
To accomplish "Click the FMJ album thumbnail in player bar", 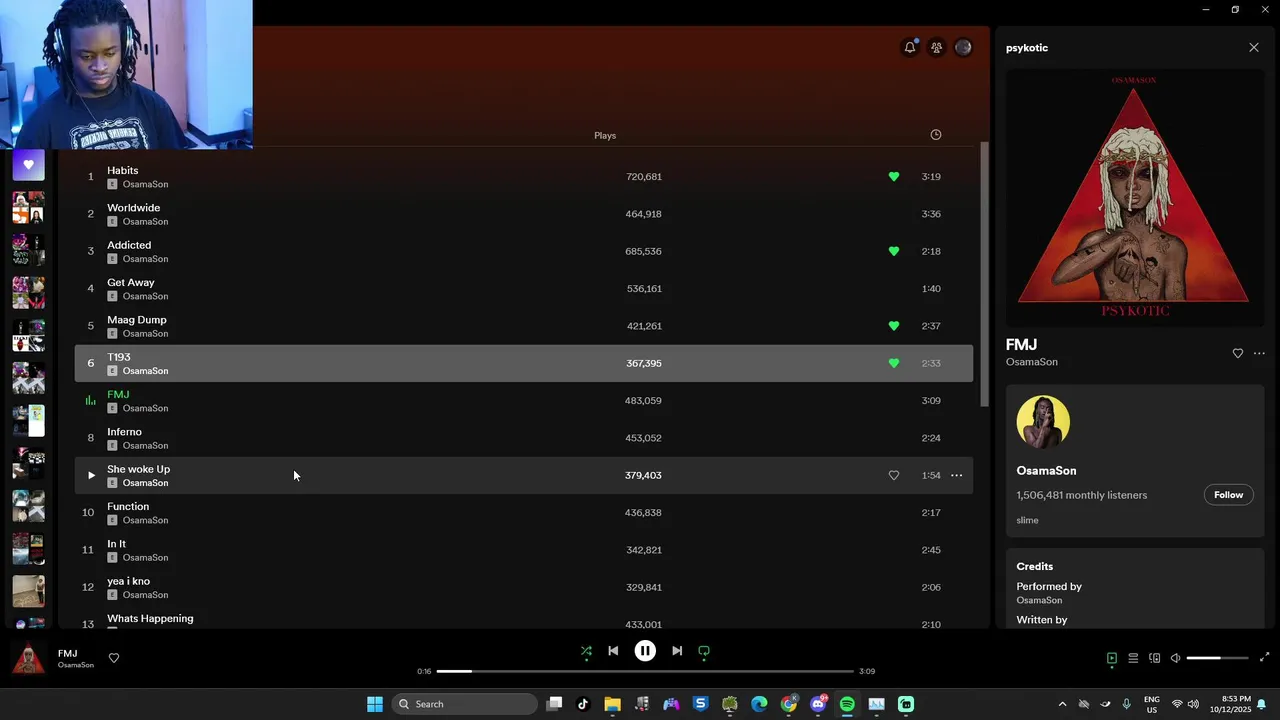I will (x=28, y=658).
